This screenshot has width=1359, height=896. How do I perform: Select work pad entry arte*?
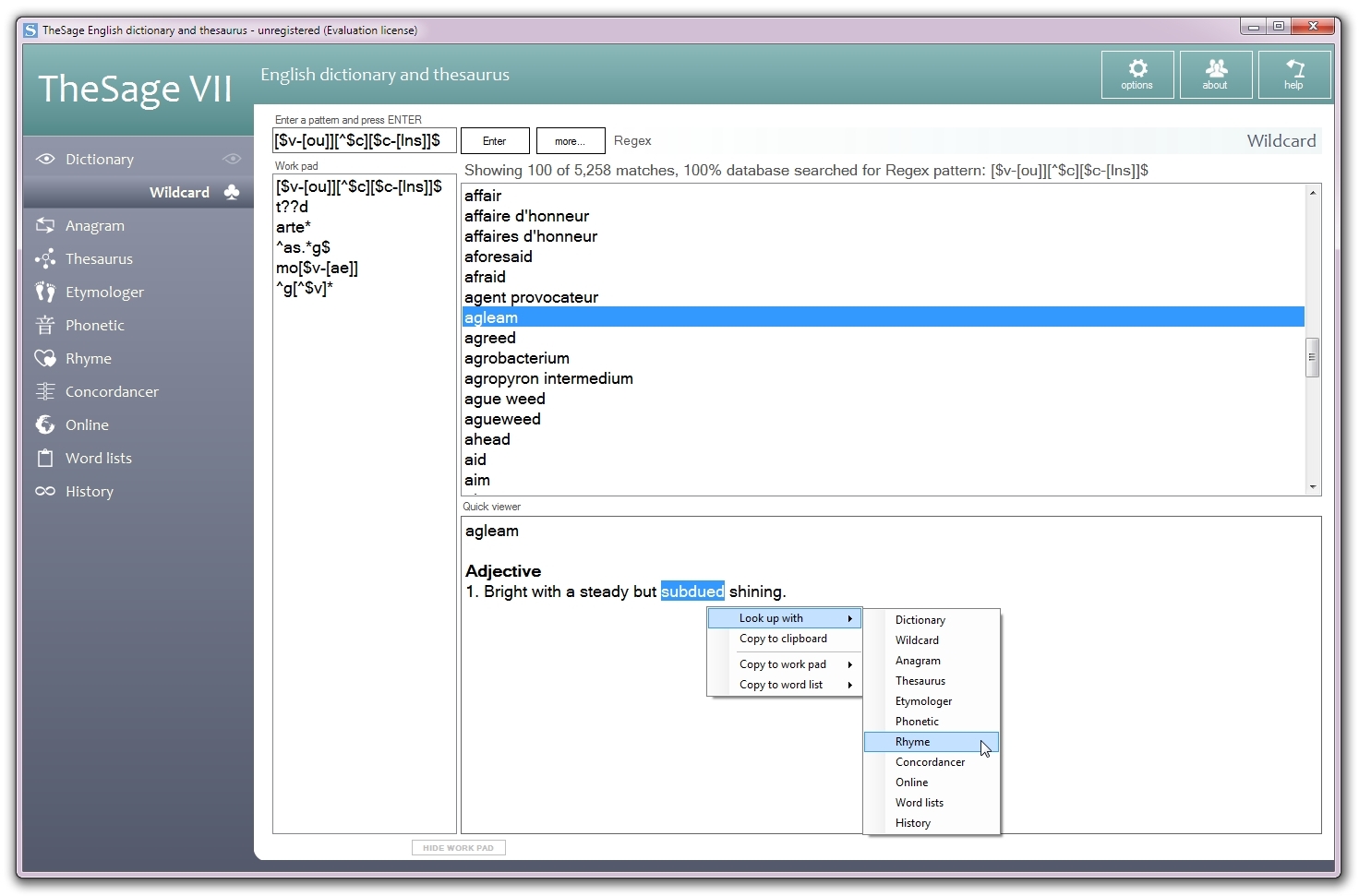pos(294,227)
